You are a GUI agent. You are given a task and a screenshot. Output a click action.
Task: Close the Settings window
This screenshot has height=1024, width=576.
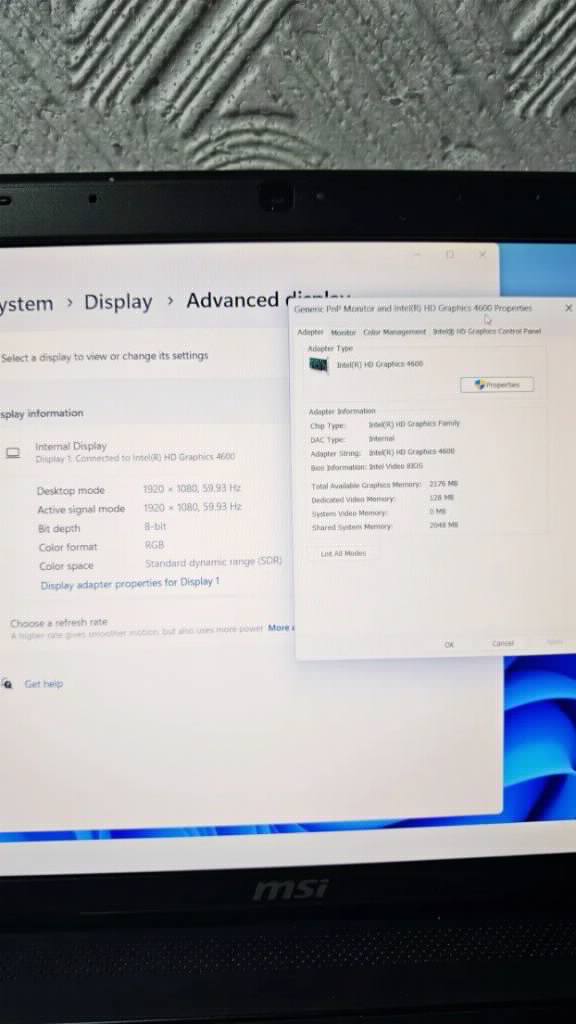tap(483, 254)
